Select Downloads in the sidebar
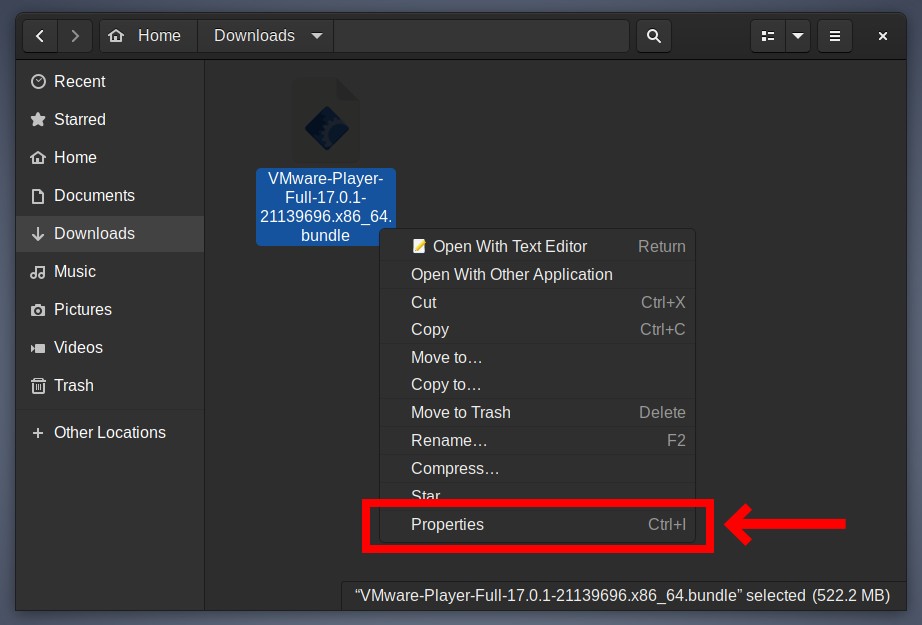Screen dimensions: 922x625 point(110,233)
